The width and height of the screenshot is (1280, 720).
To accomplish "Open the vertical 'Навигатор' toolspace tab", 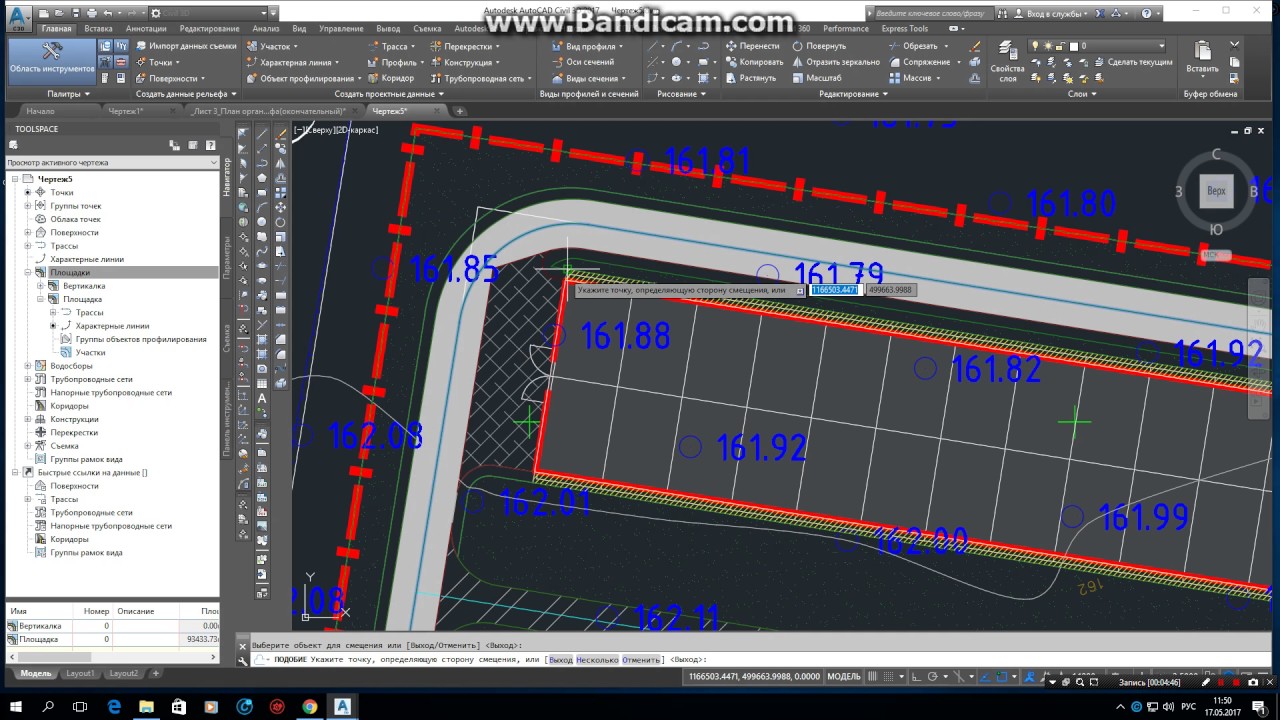I will (227, 176).
